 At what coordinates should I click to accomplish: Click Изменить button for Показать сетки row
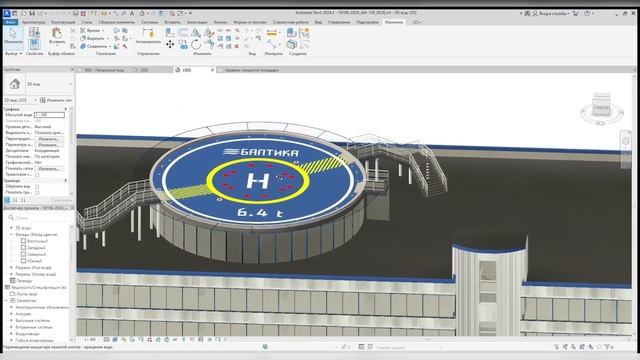point(49,169)
